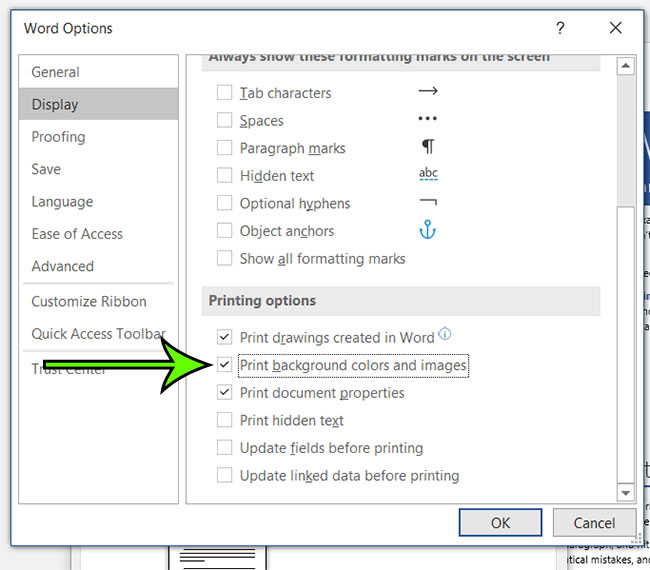Enable the Object anchors checkbox
The height and width of the screenshot is (570, 650).
tap(224, 230)
